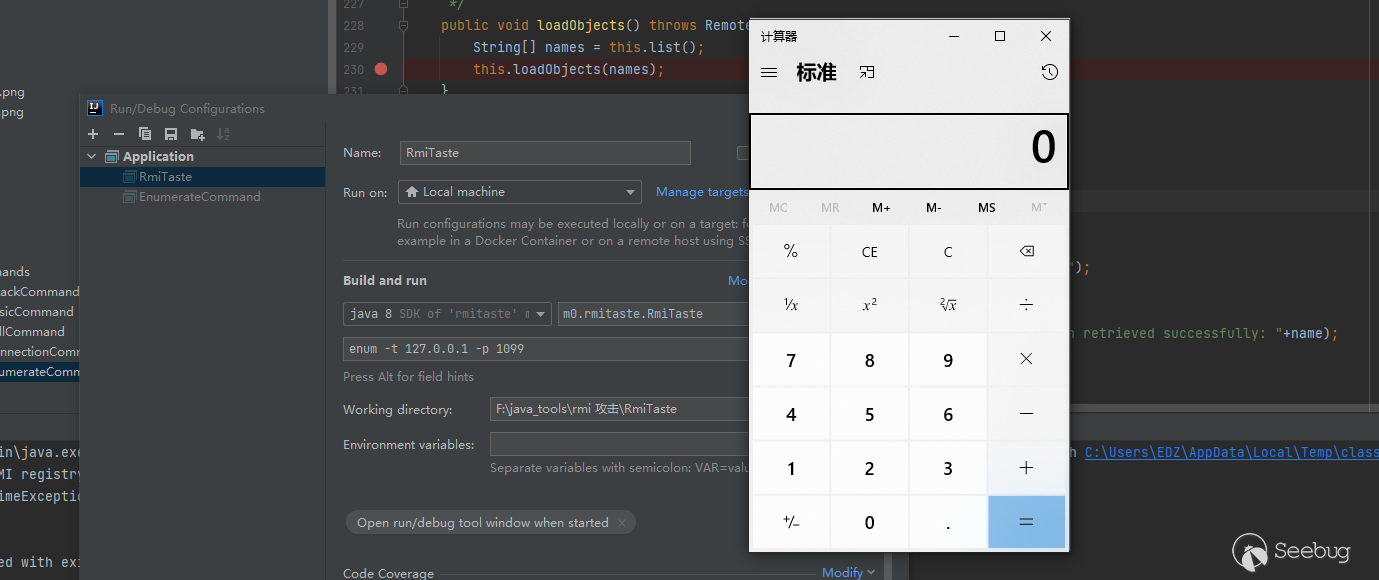
Task: Open the calculator history icon
Action: pos(1049,72)
